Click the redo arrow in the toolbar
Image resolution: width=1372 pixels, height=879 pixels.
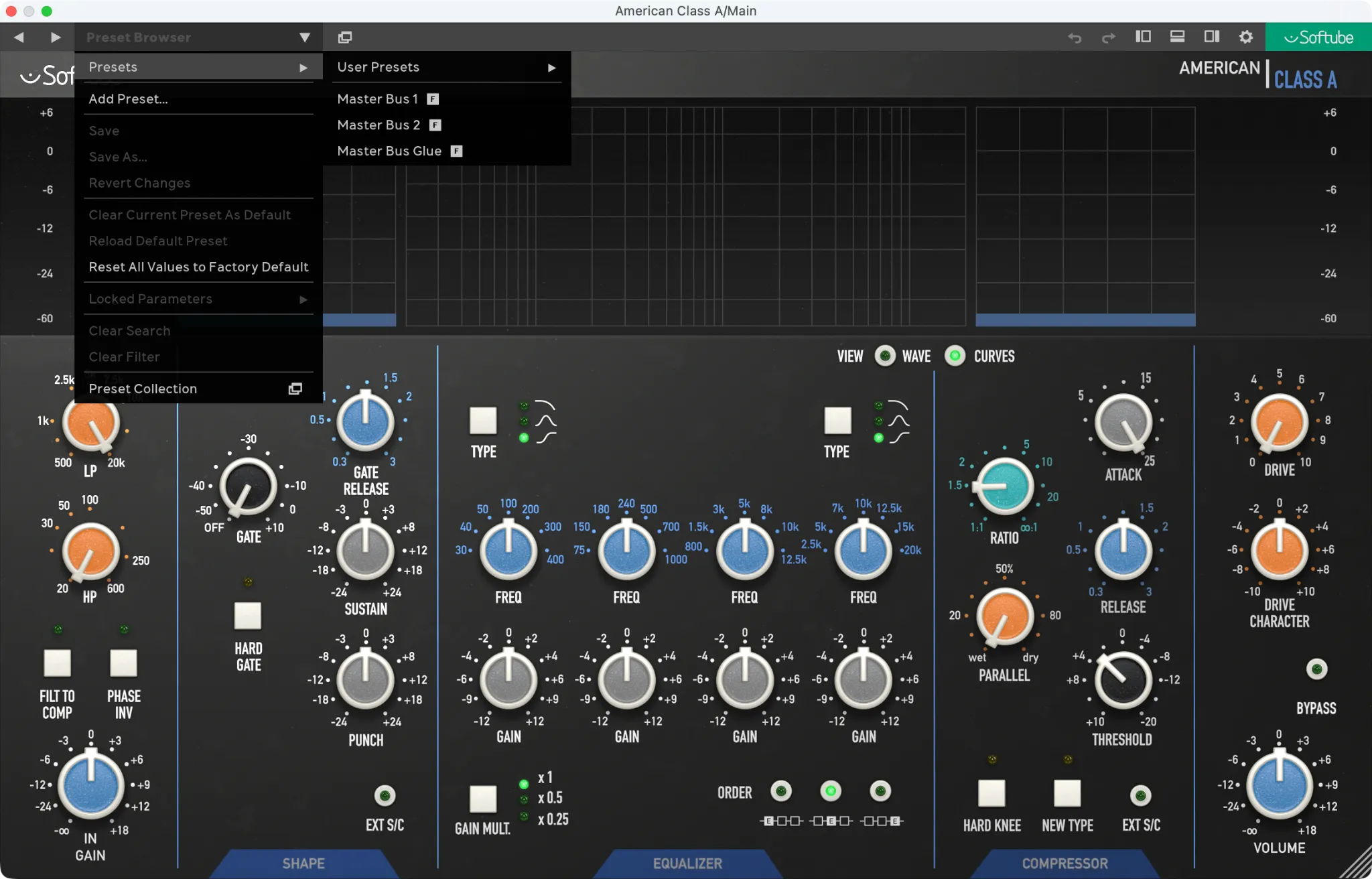[1109, 38]
